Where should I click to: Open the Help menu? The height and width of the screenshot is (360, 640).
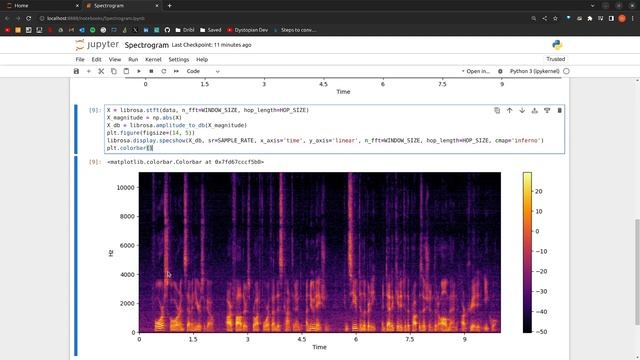202,59
